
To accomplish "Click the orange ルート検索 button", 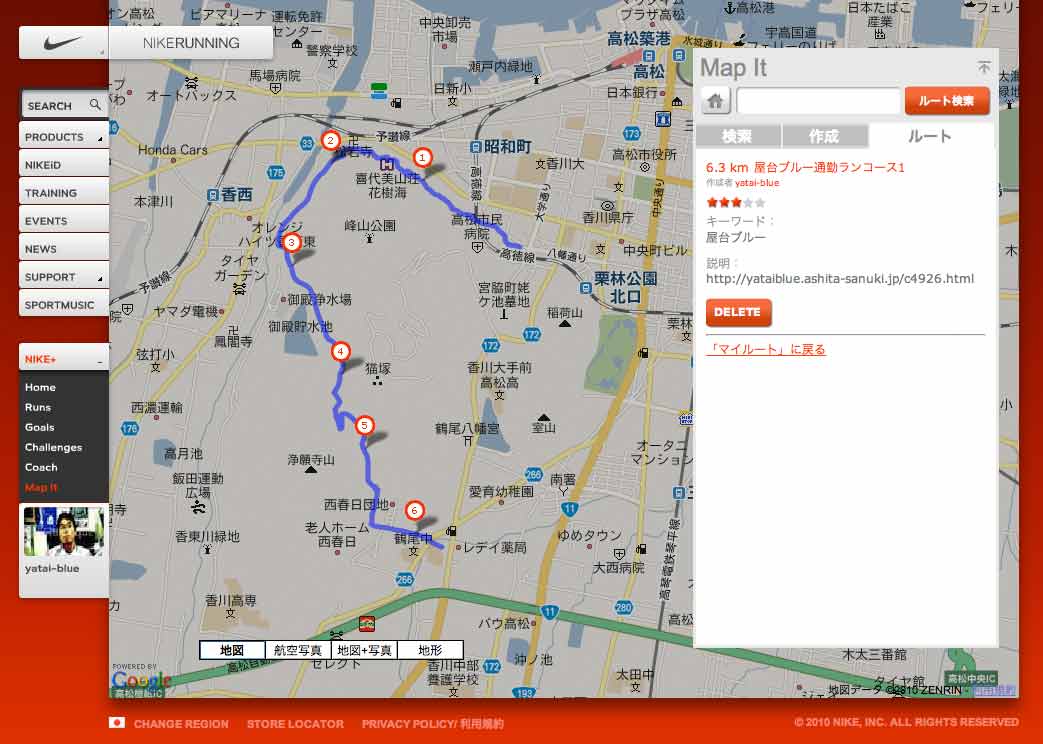I will (x=947, y=101).
